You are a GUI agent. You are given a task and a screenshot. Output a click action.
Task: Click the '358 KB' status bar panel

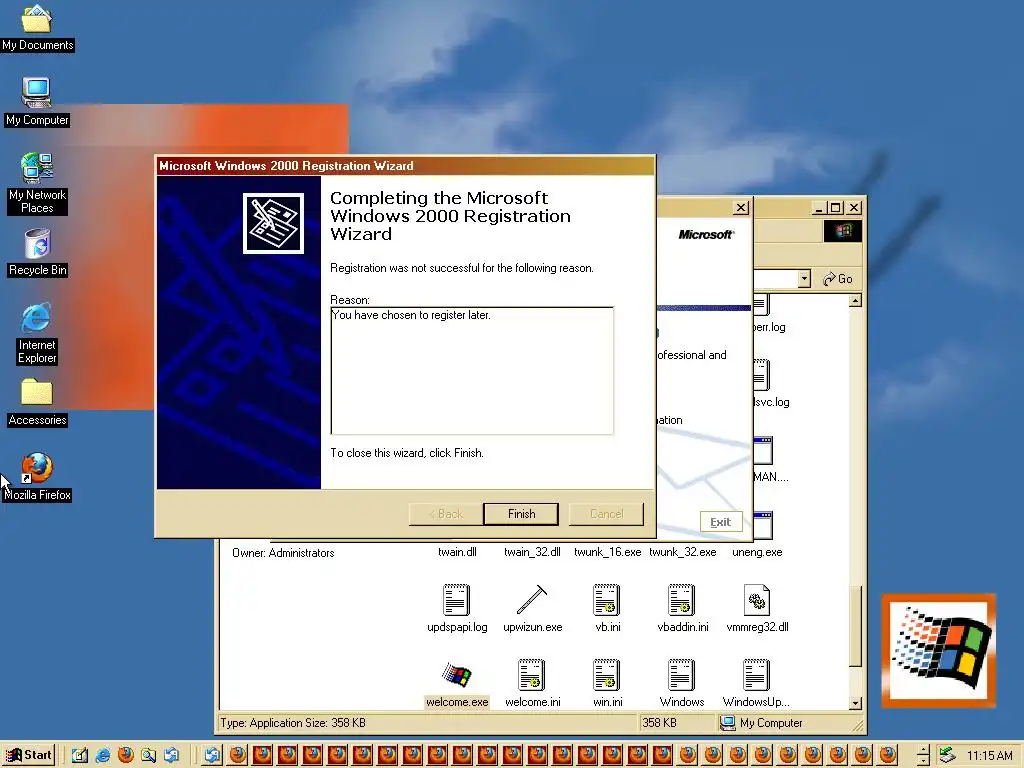pos(677,723)
